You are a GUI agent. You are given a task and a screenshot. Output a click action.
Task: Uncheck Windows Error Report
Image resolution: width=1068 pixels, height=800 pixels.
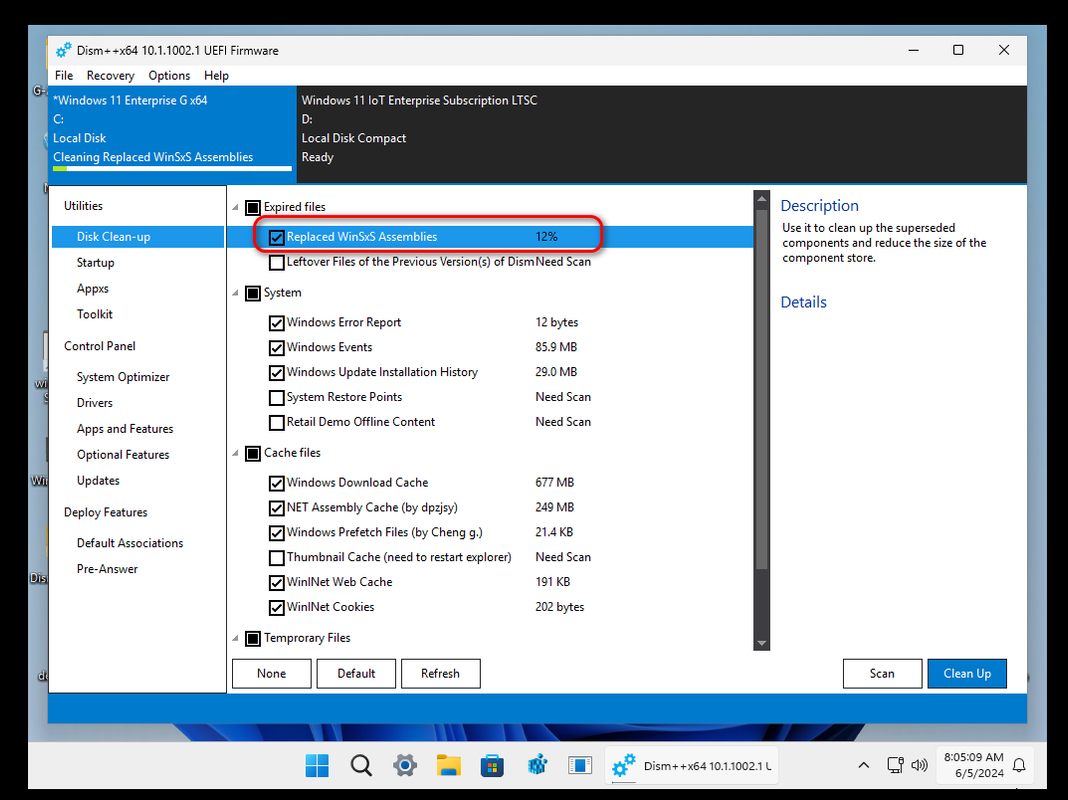click(277, 323)
